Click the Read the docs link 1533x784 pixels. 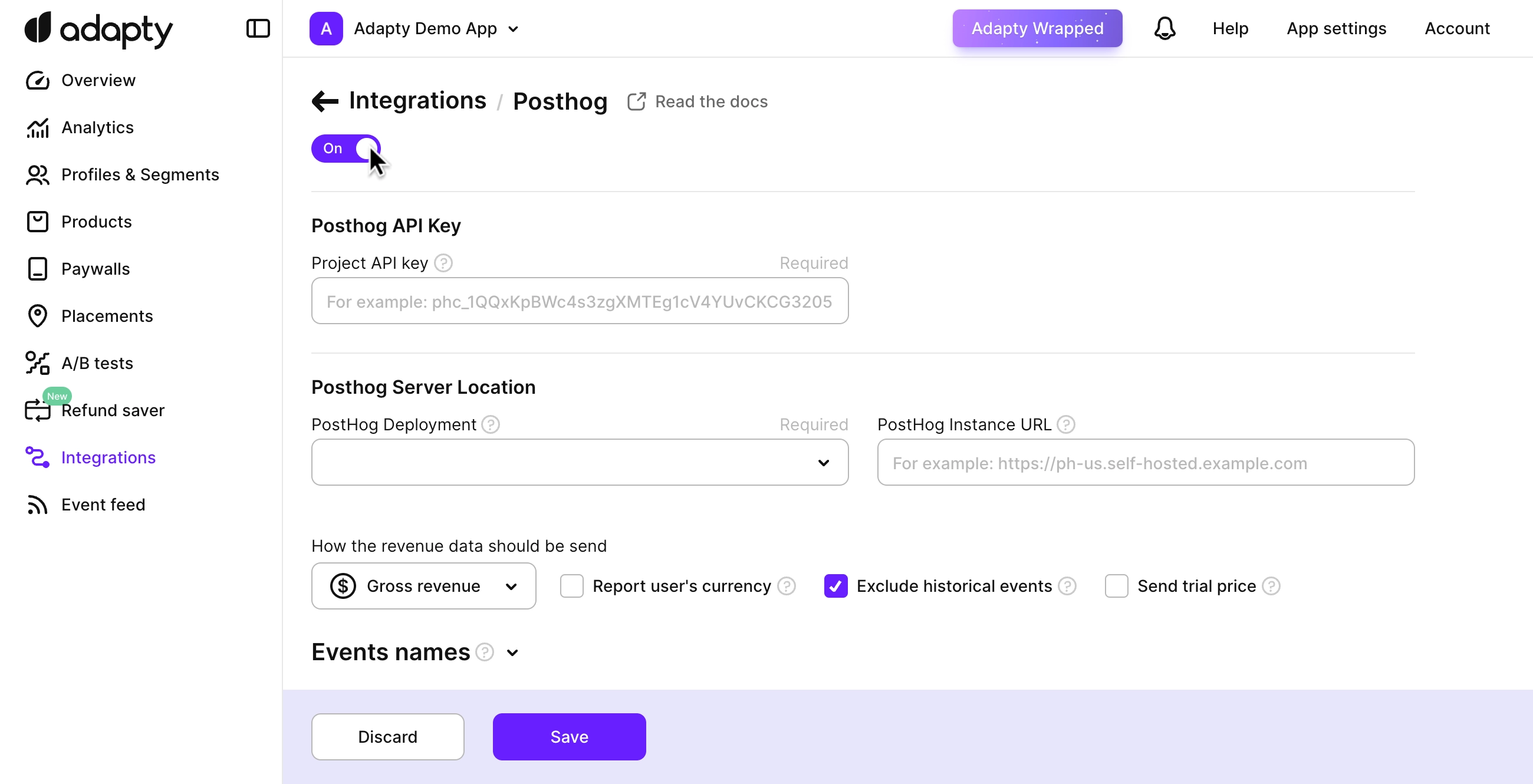[711, 101]
